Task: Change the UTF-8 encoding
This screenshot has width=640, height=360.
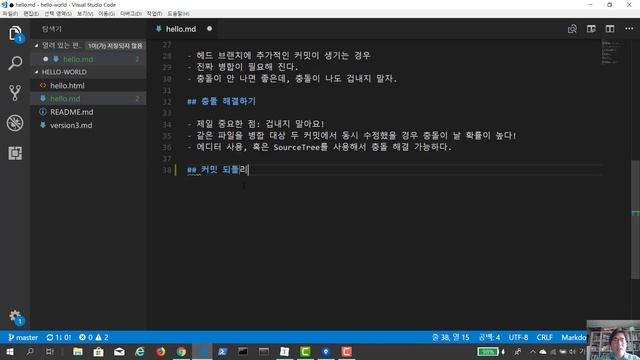Action: click(518, 338)
